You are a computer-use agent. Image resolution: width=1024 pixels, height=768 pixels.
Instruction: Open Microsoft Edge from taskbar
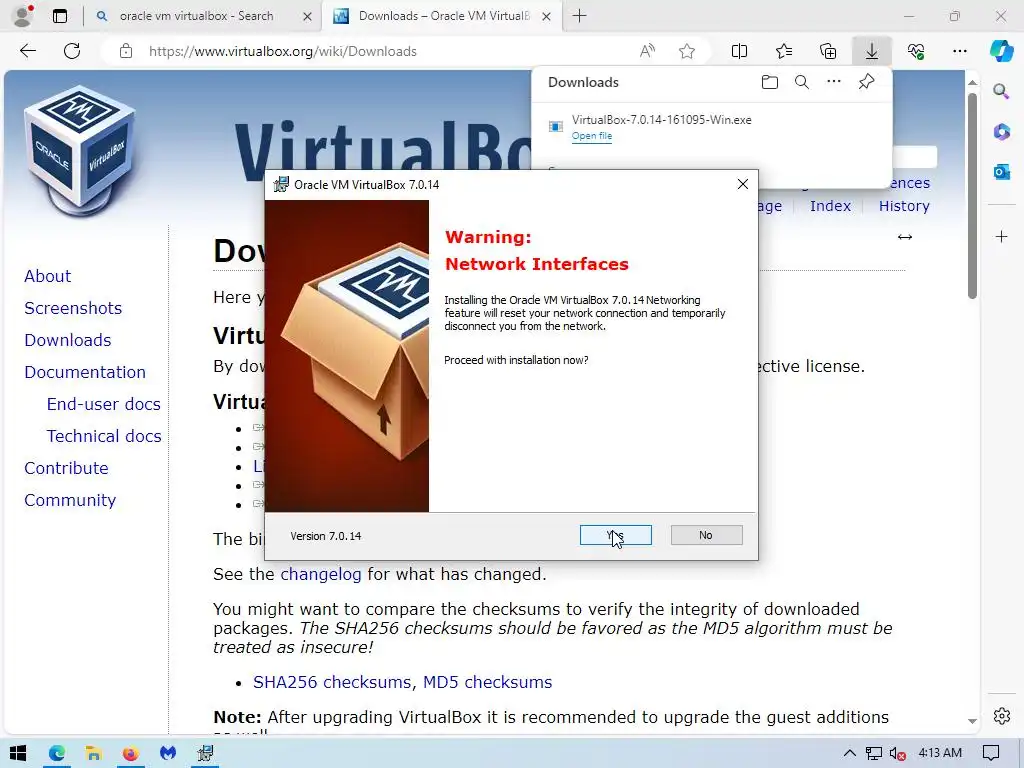(57, 753)
